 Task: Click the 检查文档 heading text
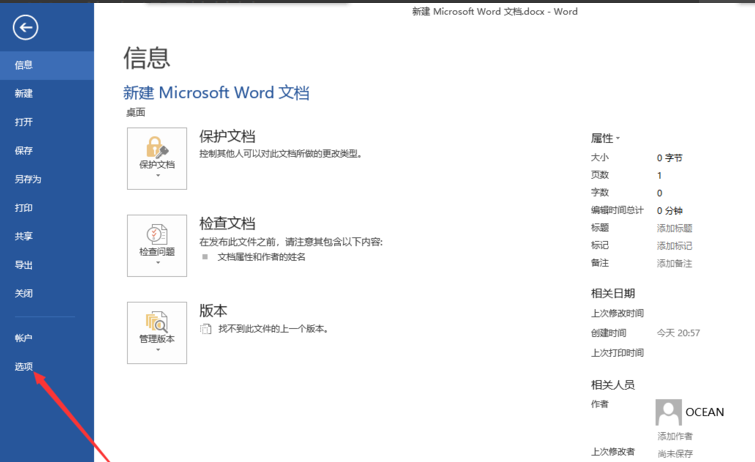tap(227, 224)
